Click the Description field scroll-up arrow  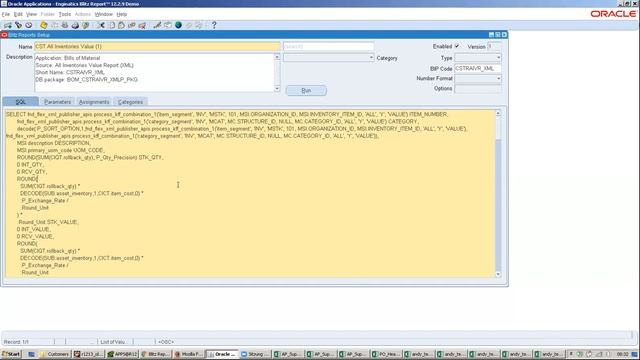pos(277,57)
